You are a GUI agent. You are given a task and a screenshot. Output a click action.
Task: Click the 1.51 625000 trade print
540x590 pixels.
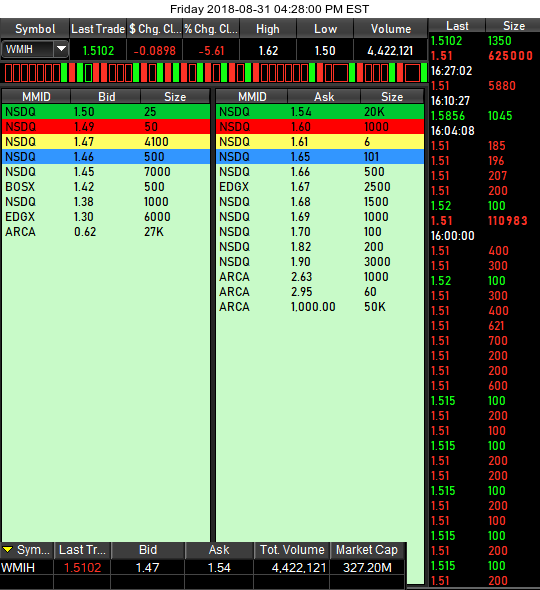coord(484,56)
